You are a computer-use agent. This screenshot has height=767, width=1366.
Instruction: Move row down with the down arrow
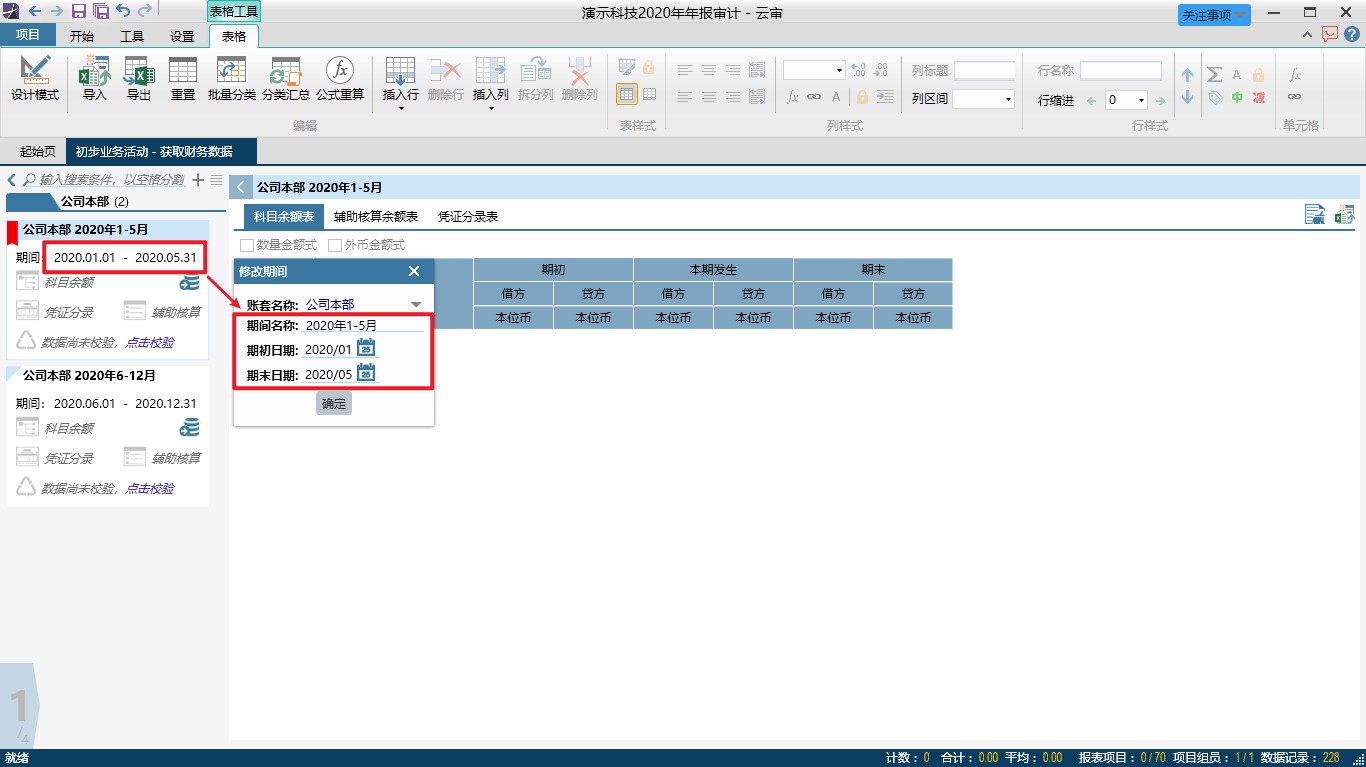point(1188,97)
